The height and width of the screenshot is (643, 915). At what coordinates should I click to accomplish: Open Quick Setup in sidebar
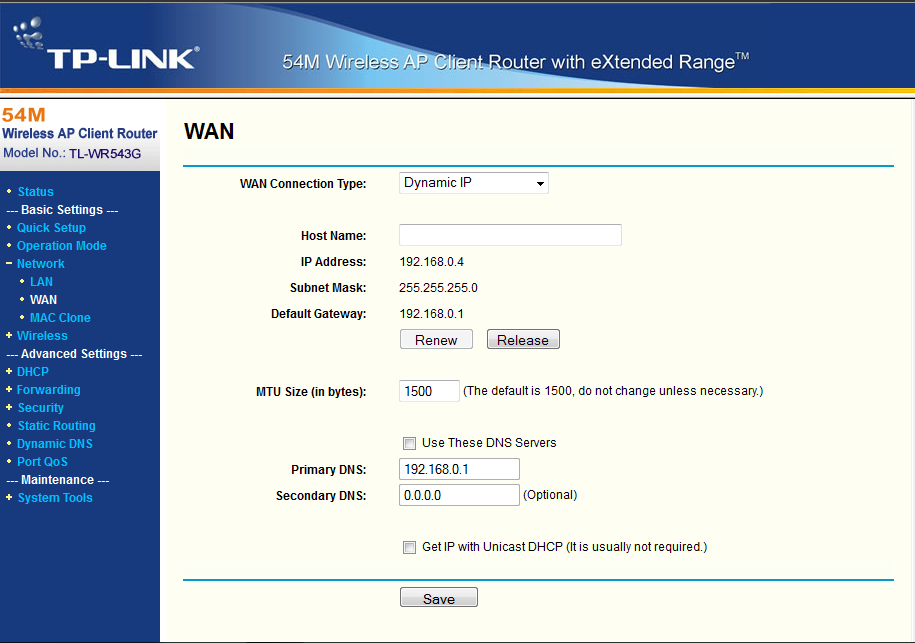[51, 228]
